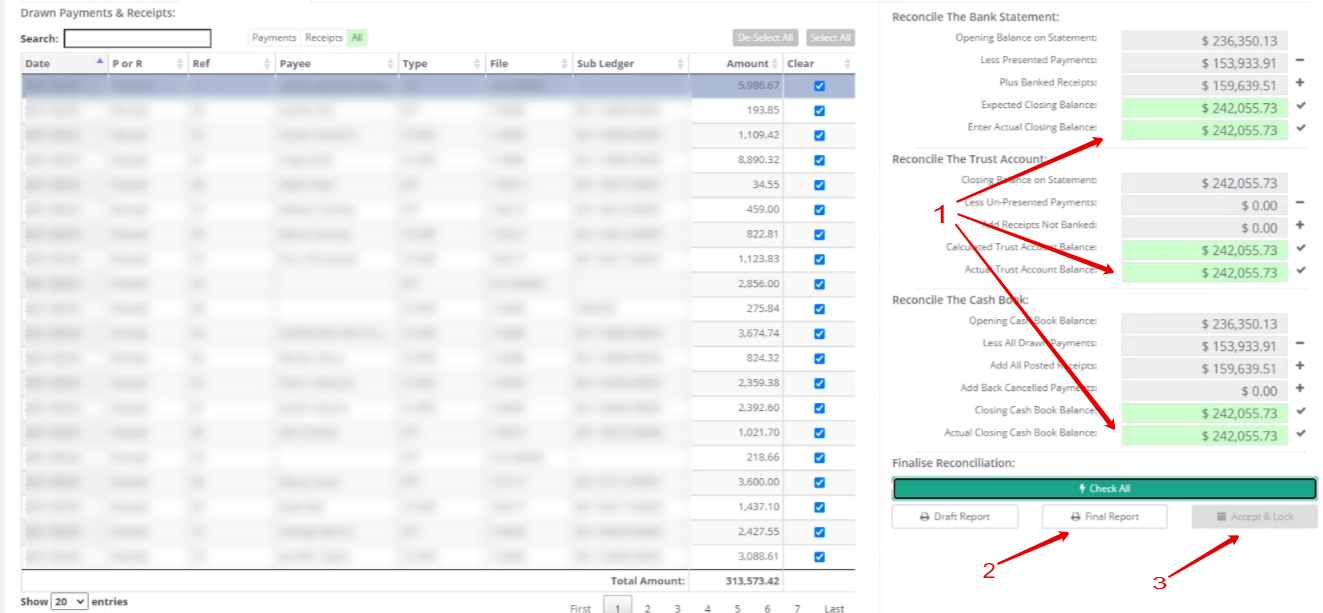
Task: Click minus icon beside Less Presented Payments
Action: click(x=1300, y=62)
